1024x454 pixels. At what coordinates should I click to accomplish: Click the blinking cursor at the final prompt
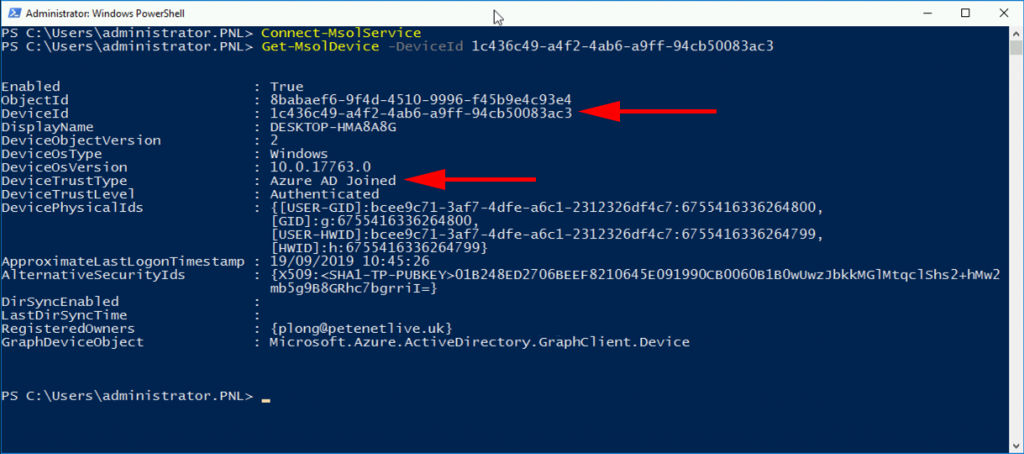pos(266,397)
